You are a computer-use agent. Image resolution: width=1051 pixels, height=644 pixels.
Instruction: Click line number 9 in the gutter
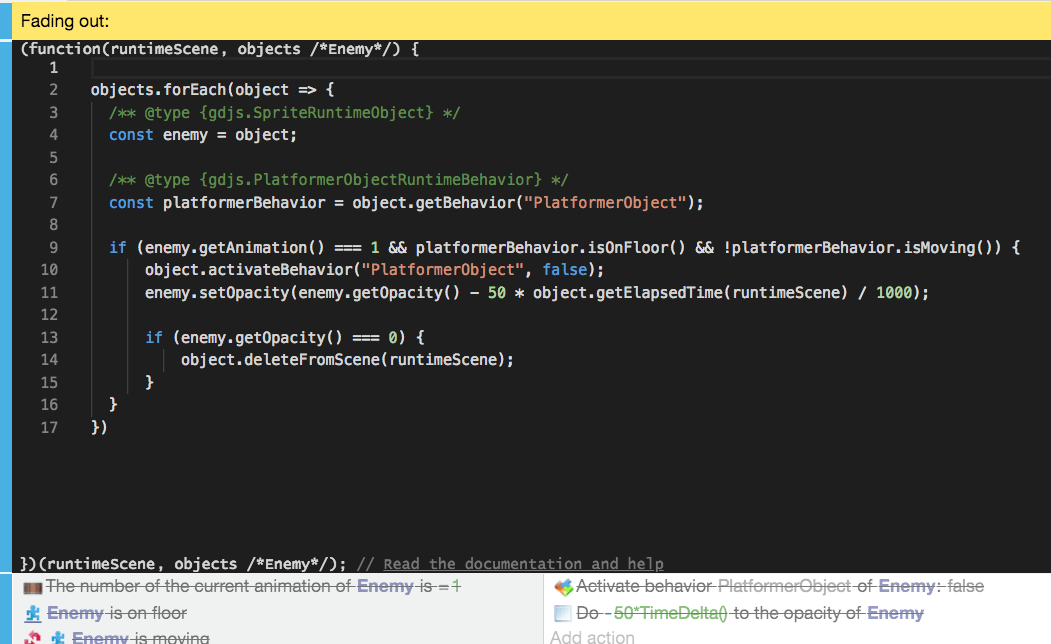[53, 247]
